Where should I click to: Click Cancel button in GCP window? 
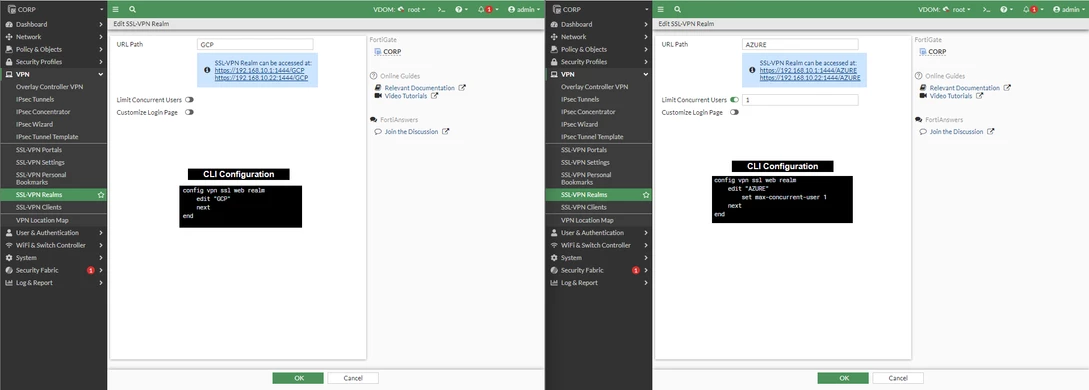point(353,378)
